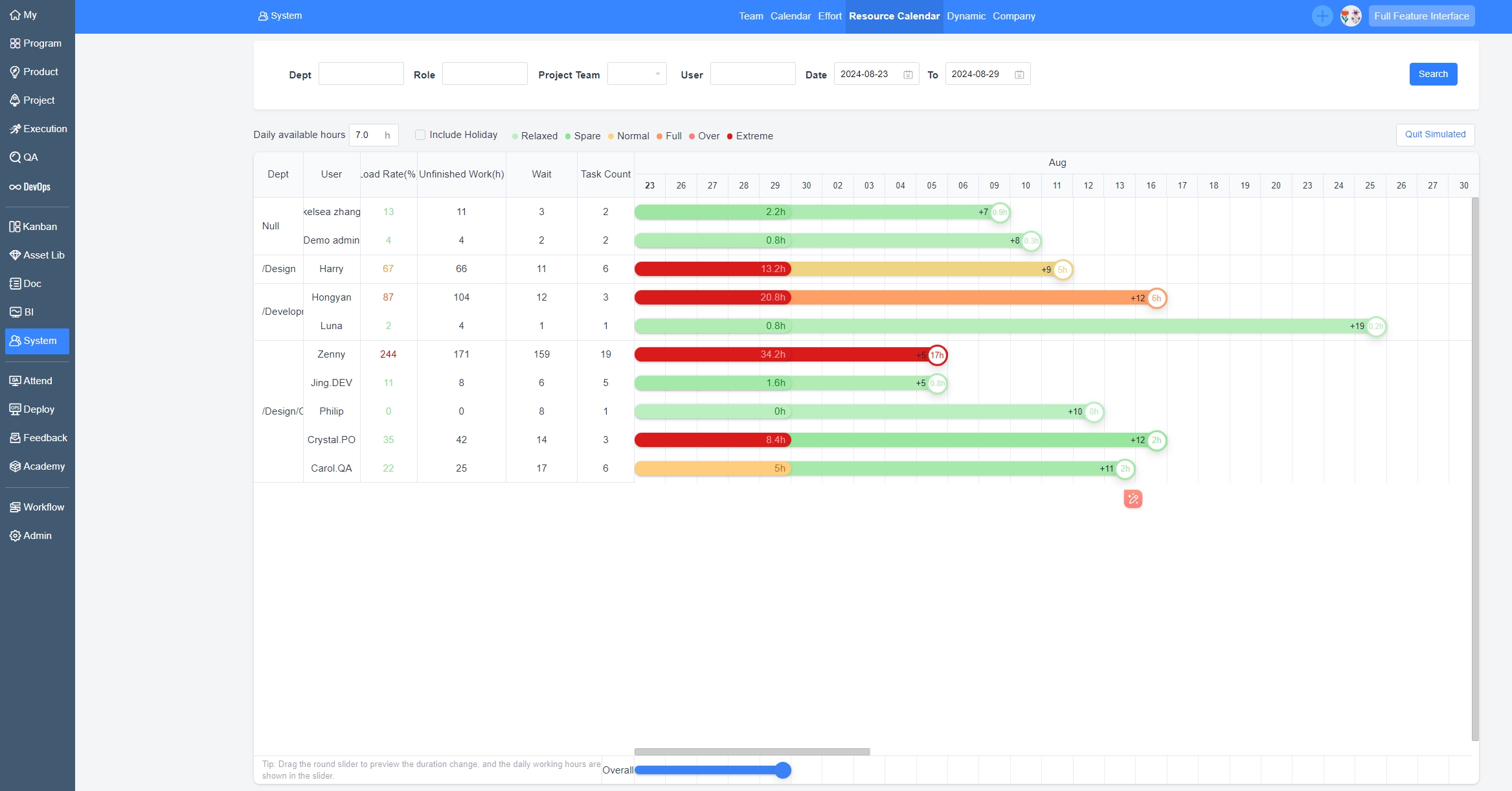Screen dimensions: 1512x791
Task: Click the blue plus add icon
Action: click(1322, 16)
